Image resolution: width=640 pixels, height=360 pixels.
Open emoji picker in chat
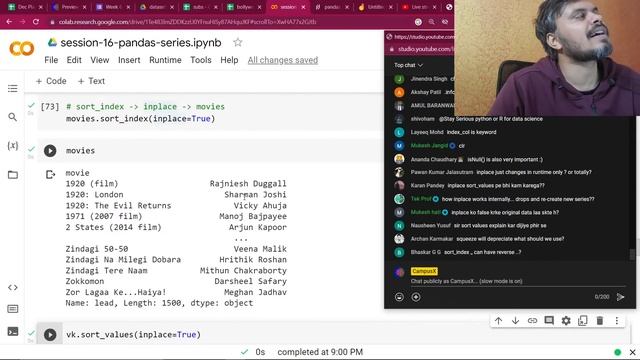pos(399,297)
